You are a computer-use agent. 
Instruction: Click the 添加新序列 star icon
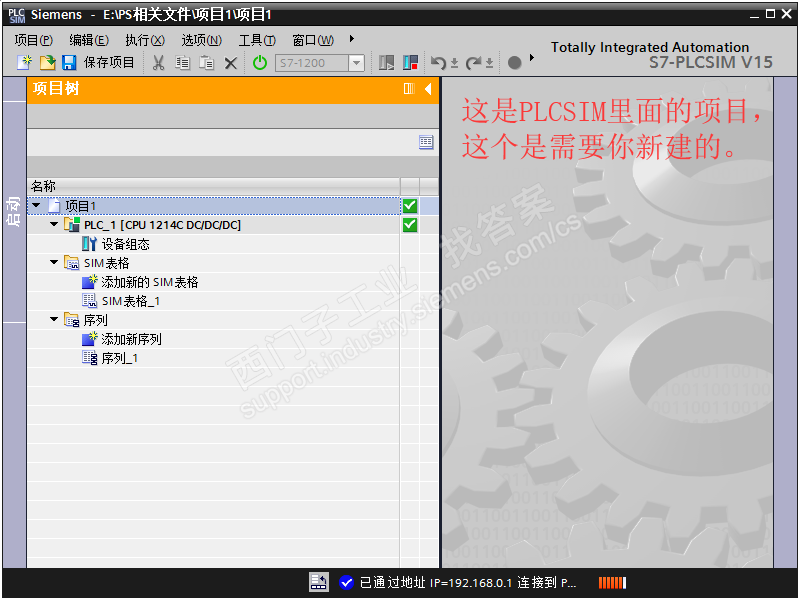(x=89, y=339)
